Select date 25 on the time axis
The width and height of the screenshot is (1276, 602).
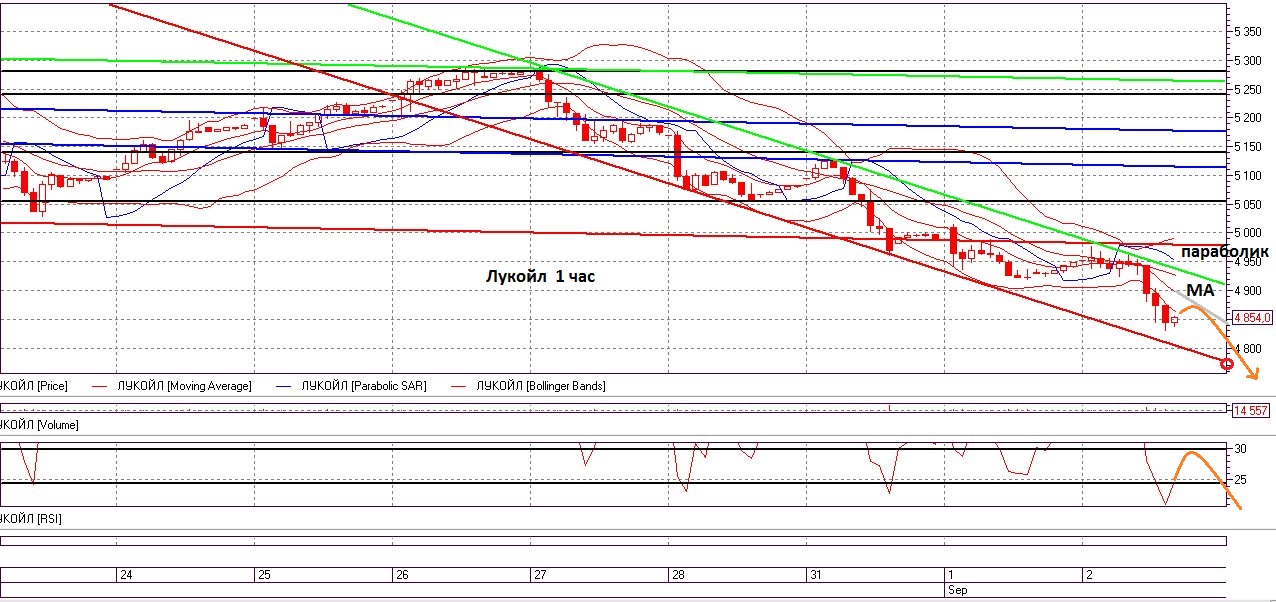point(264,575)
